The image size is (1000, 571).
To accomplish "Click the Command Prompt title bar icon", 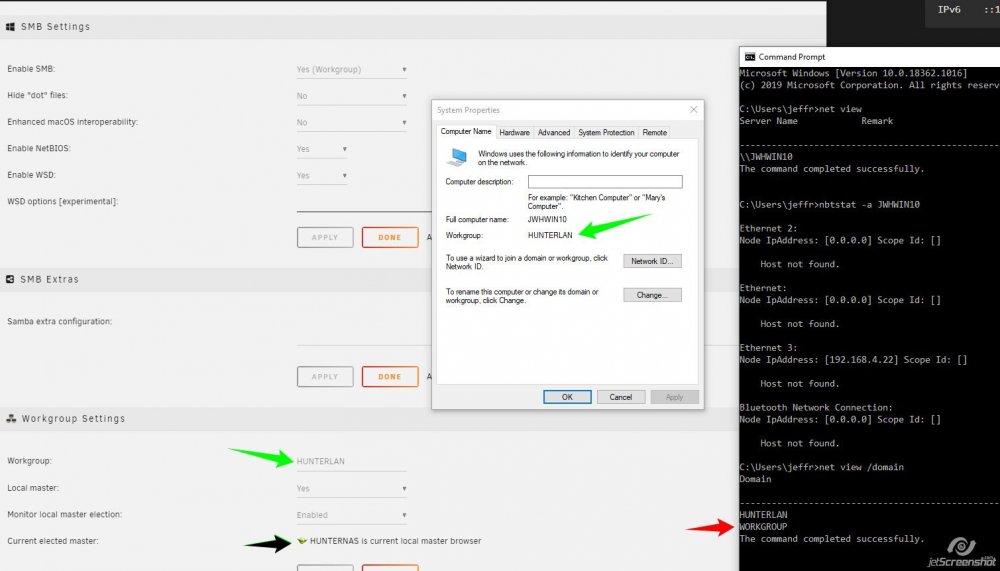I will (x=750, y=57).
